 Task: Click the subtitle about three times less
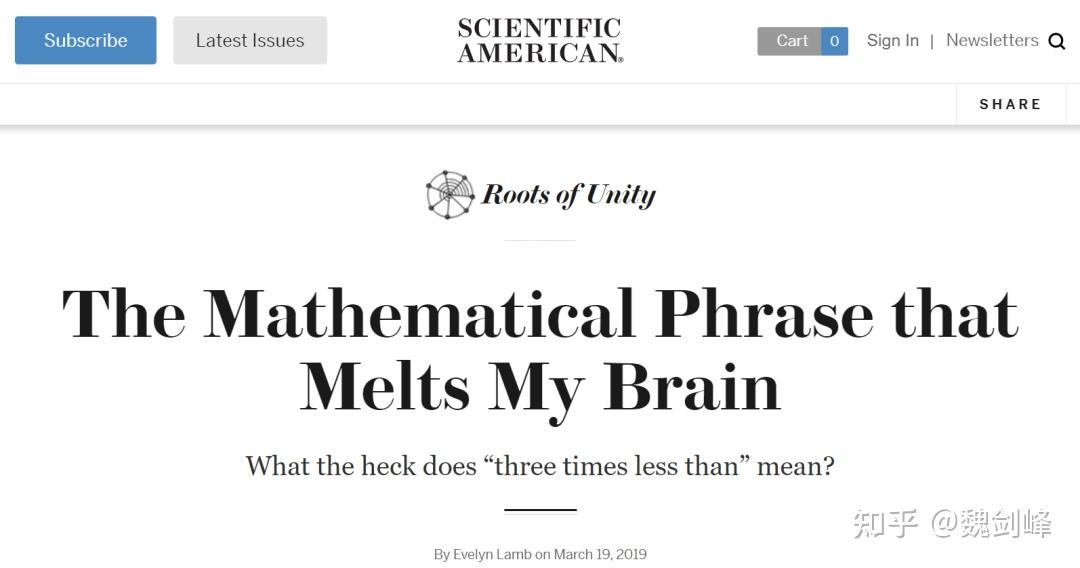coord(540,466)
